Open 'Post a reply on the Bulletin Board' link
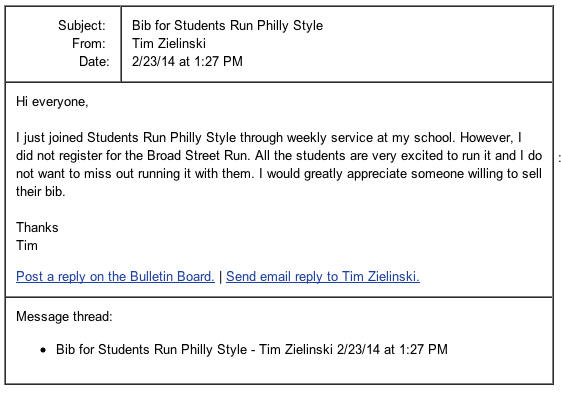This screenshot has width=561, height=393. click(115, 276)
